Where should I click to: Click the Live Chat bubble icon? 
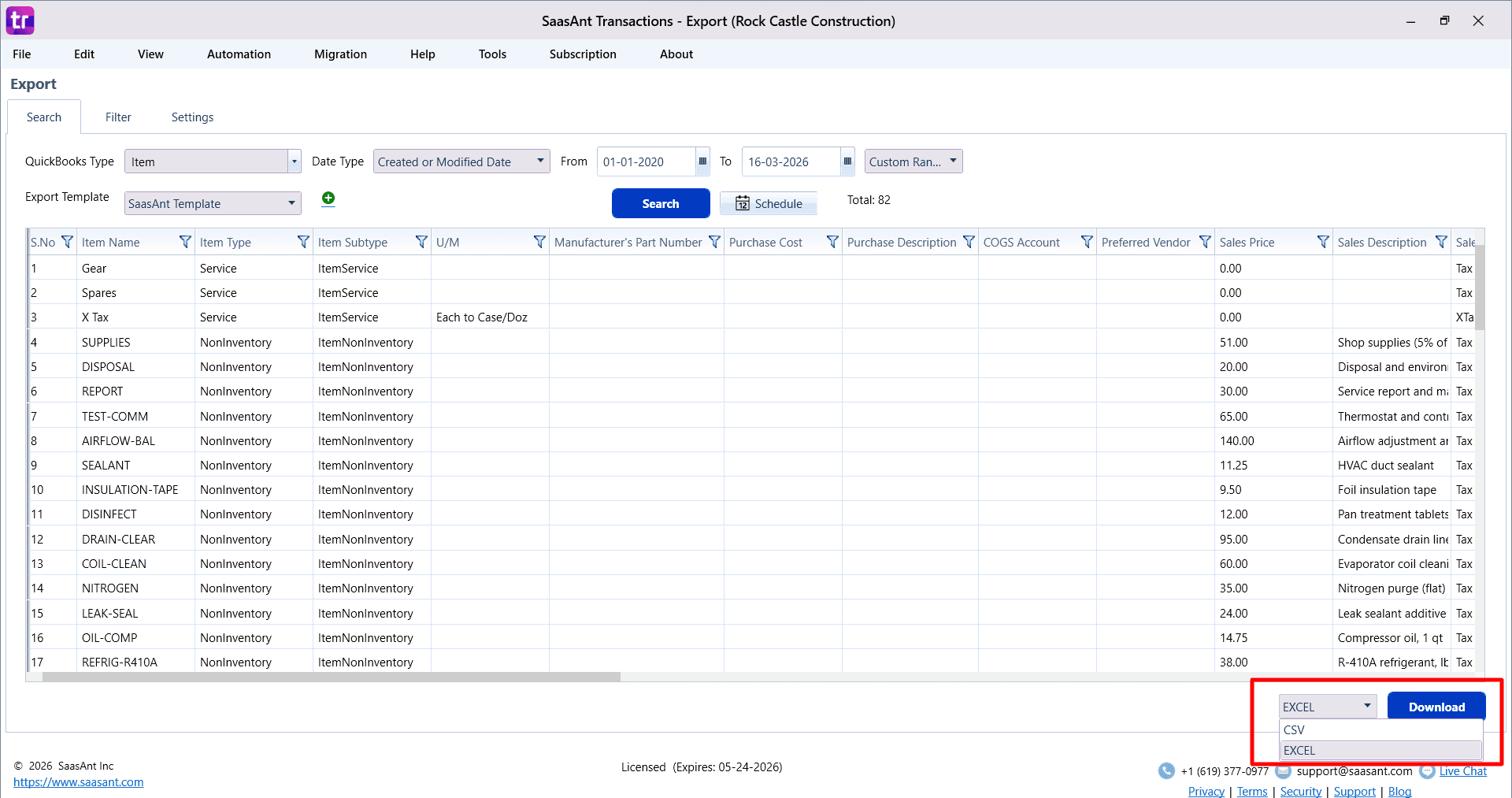click(1427, 771)
